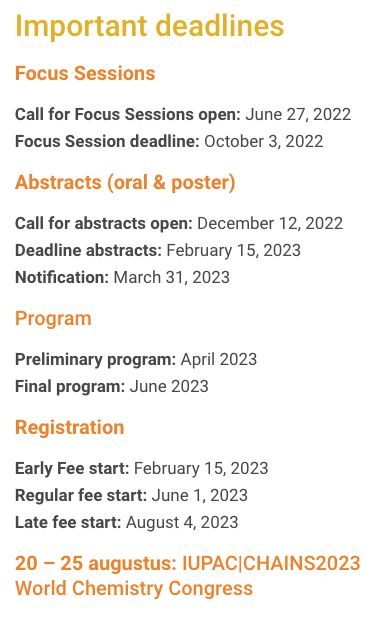Click Abstracts (oral & poster) heading
This screenshot has width=378, height=624.
coord(125,182)
